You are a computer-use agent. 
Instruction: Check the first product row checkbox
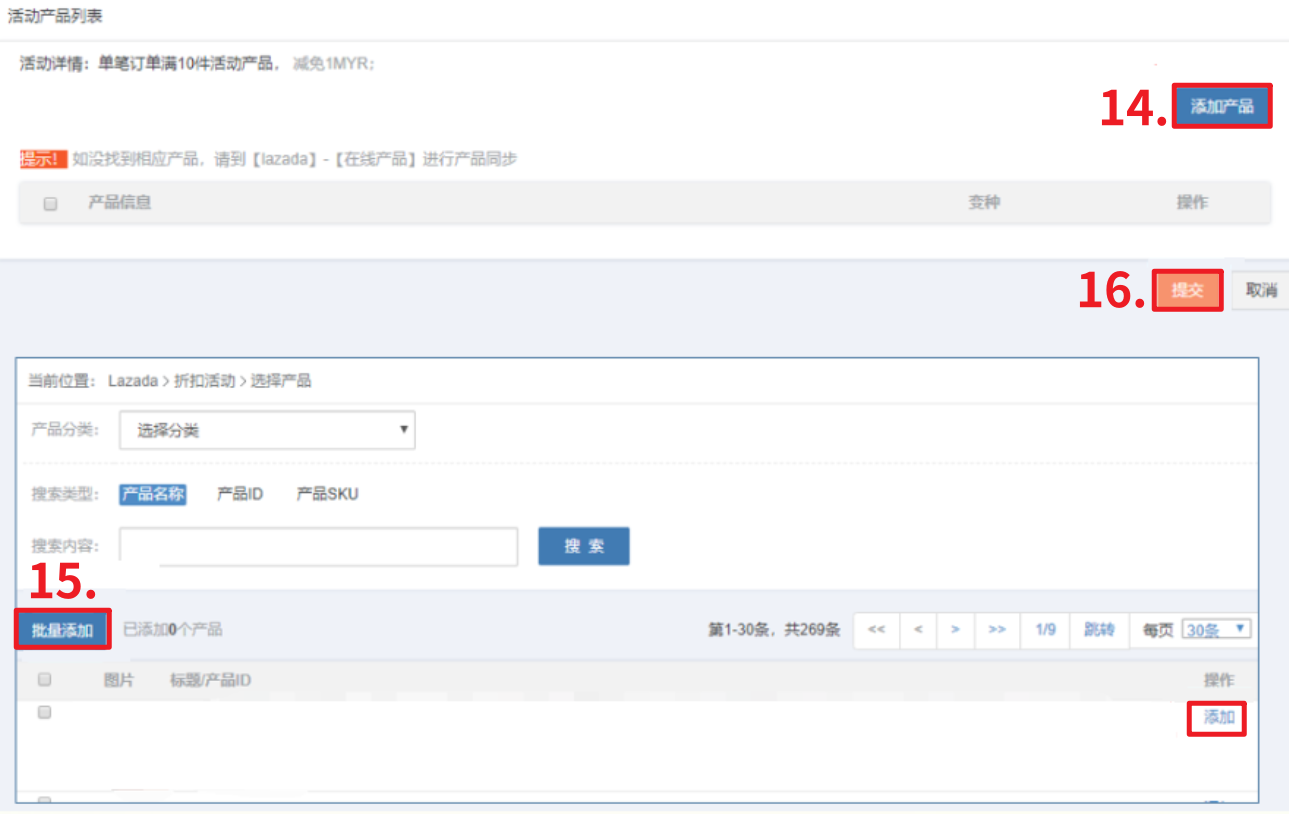click(44, 713)
